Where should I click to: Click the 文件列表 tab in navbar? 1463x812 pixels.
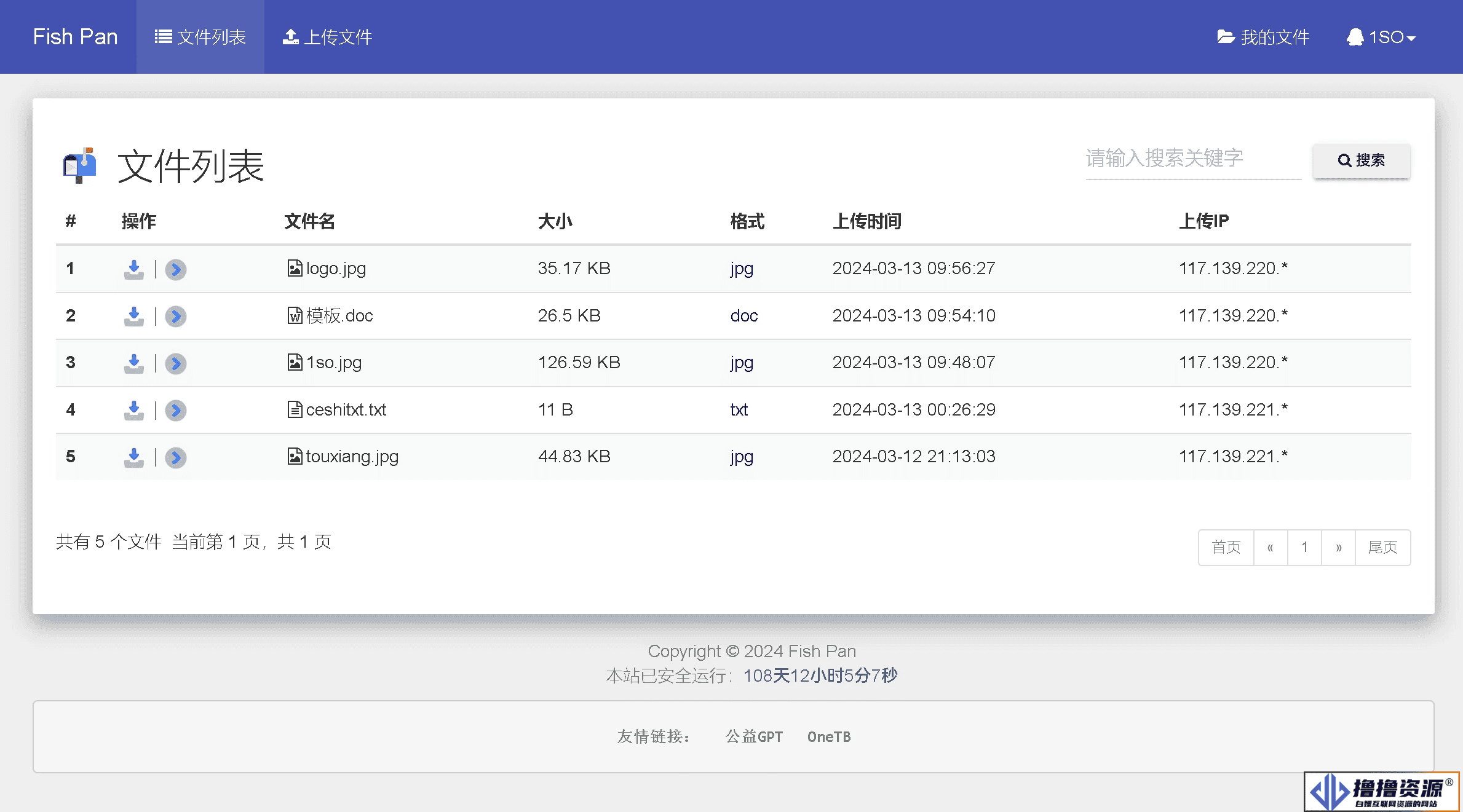201,37
